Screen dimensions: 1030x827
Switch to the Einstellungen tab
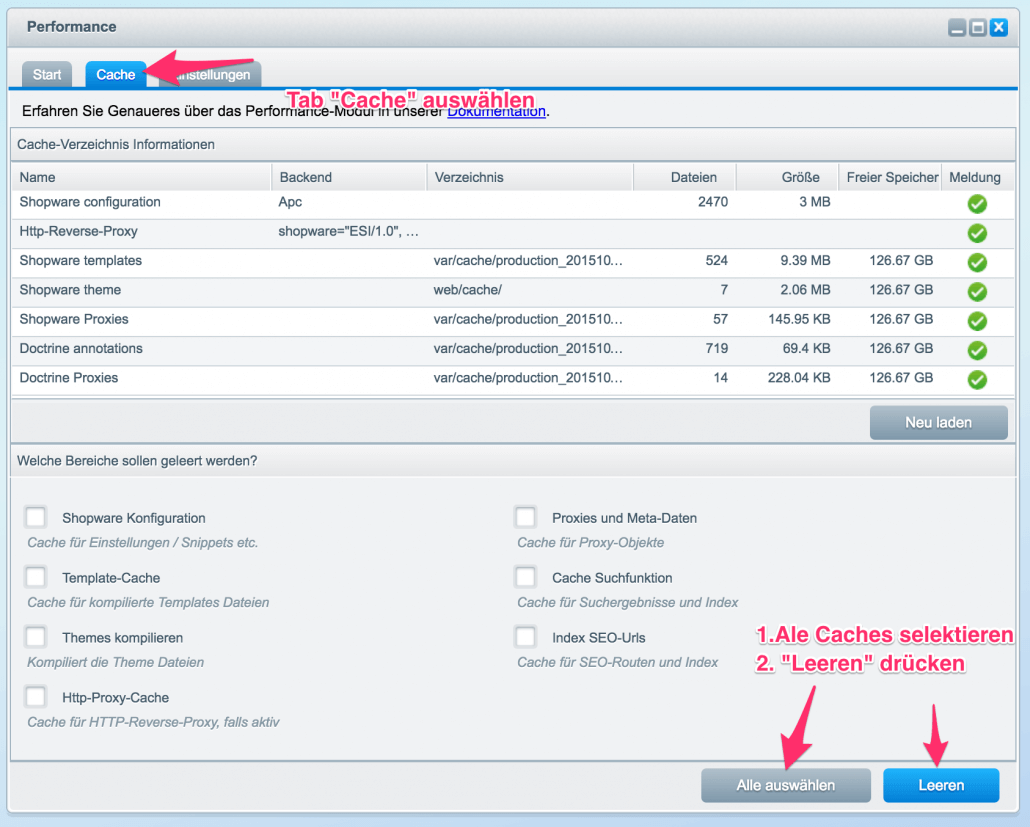point(210,74)
